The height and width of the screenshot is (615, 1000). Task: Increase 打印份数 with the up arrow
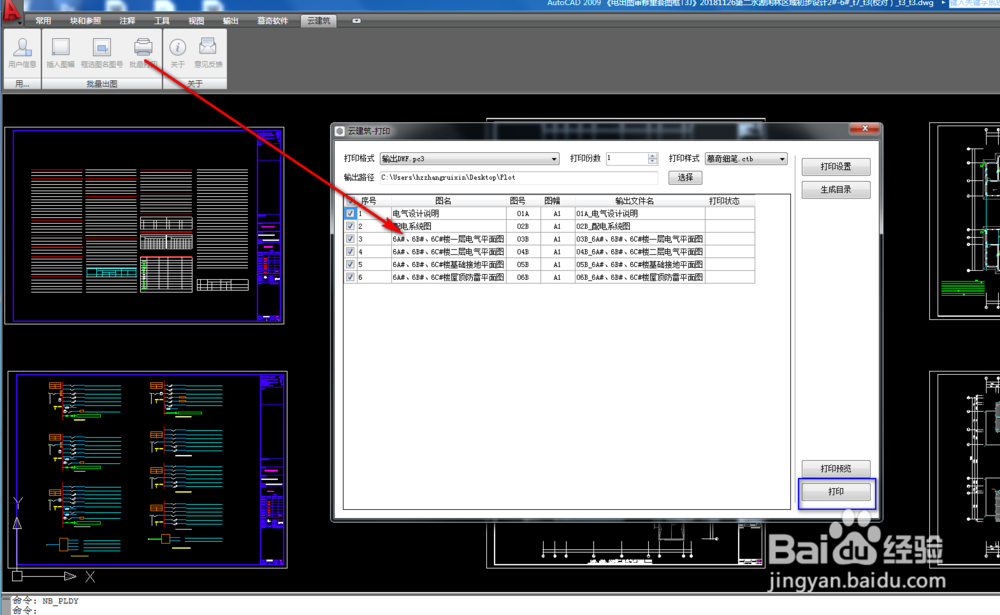652,156
